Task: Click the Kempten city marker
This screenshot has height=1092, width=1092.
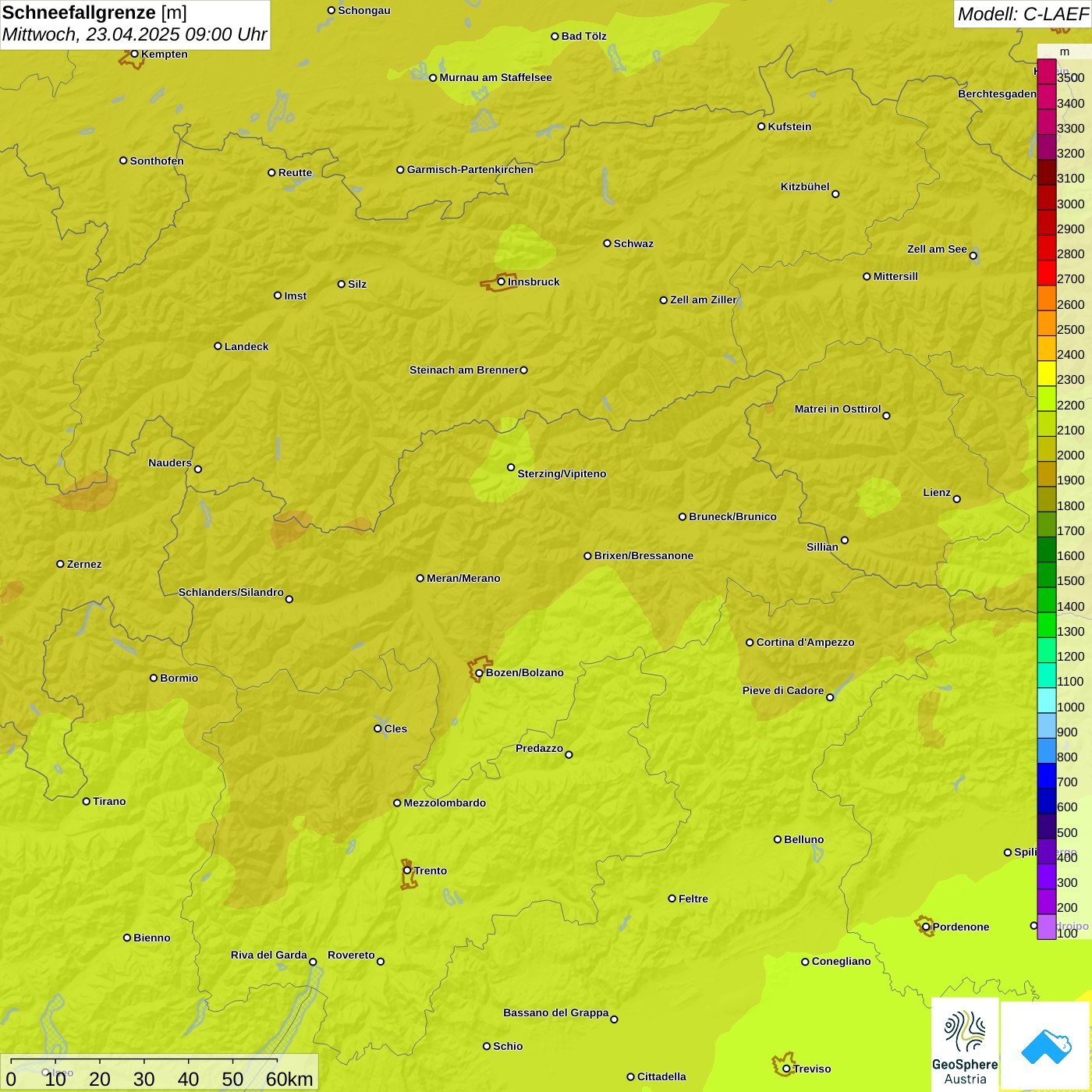Action: click(134, 54)
